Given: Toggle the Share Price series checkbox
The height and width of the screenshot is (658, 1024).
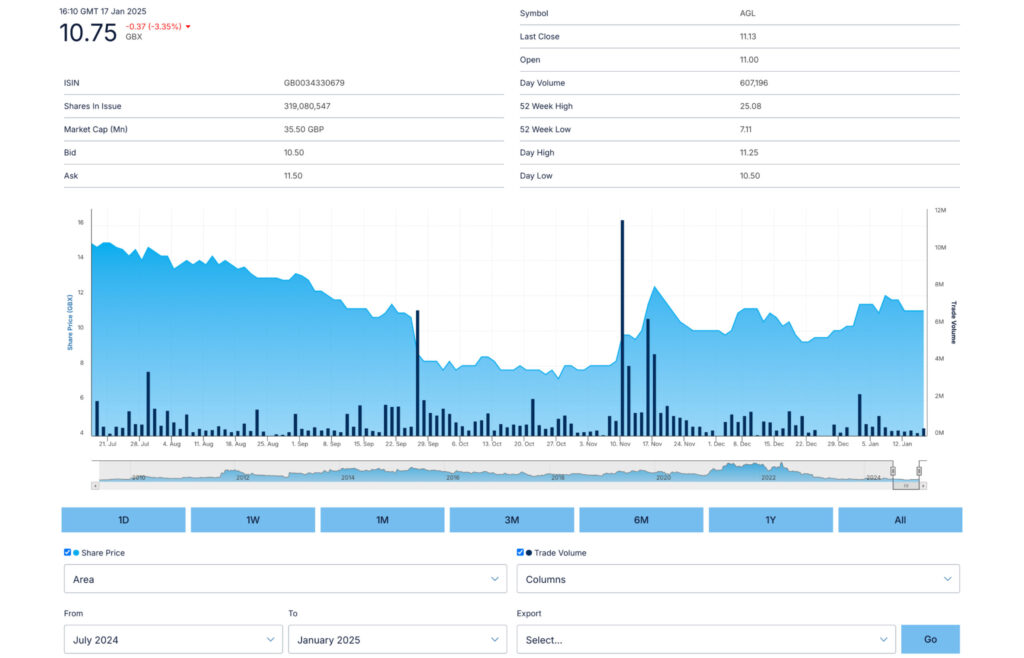Looking at the screenshot, I should tap(67, 552).
